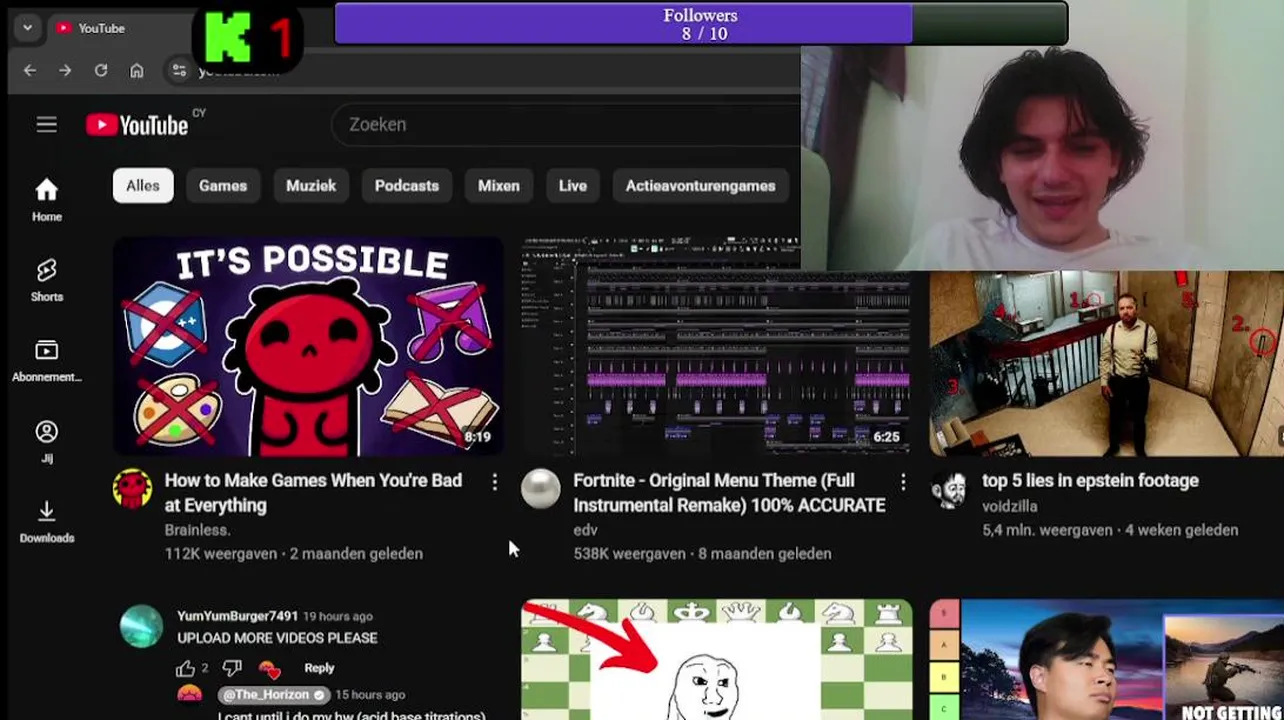This screenshot has width=1284, height=720.
Task: Open the Brainless. channel name
Action: [x=198, y=530]
